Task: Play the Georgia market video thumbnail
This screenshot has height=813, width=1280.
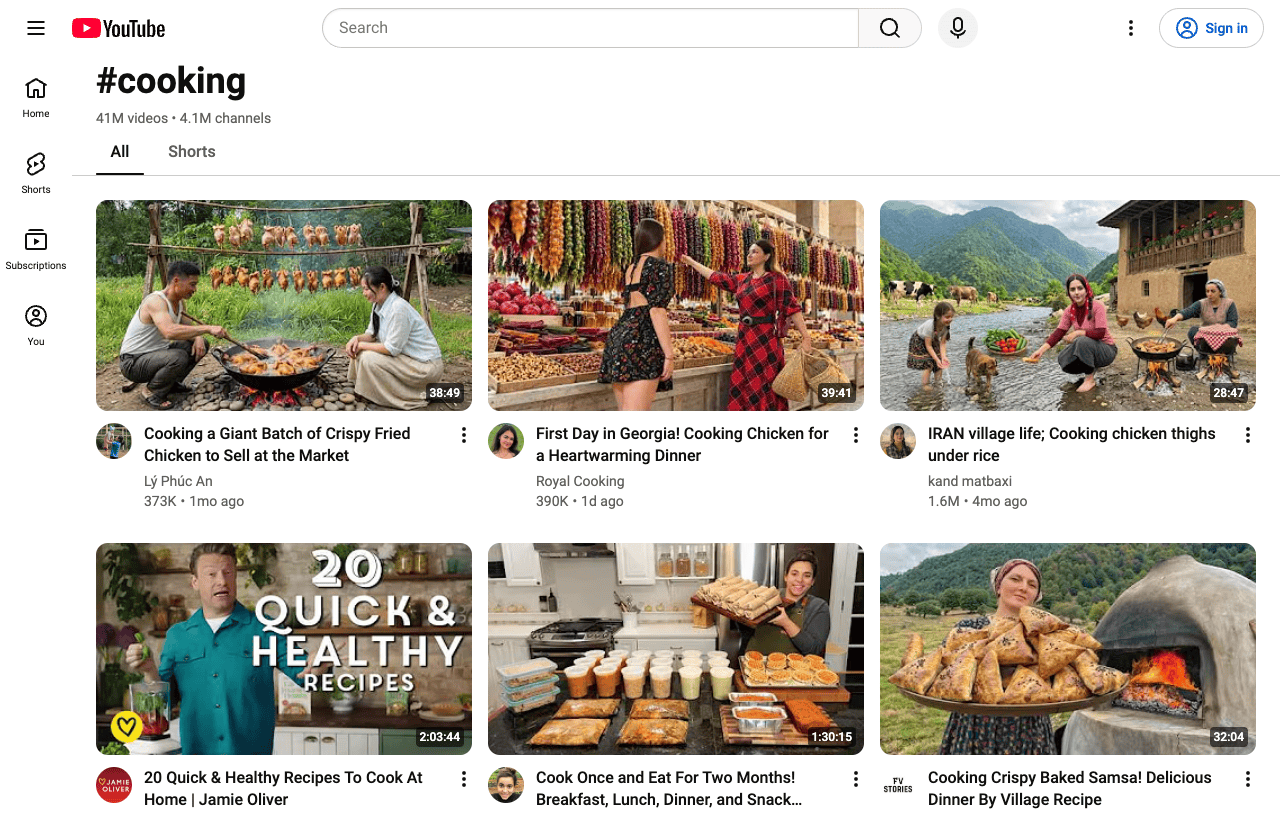Action: tap(676, 305)
